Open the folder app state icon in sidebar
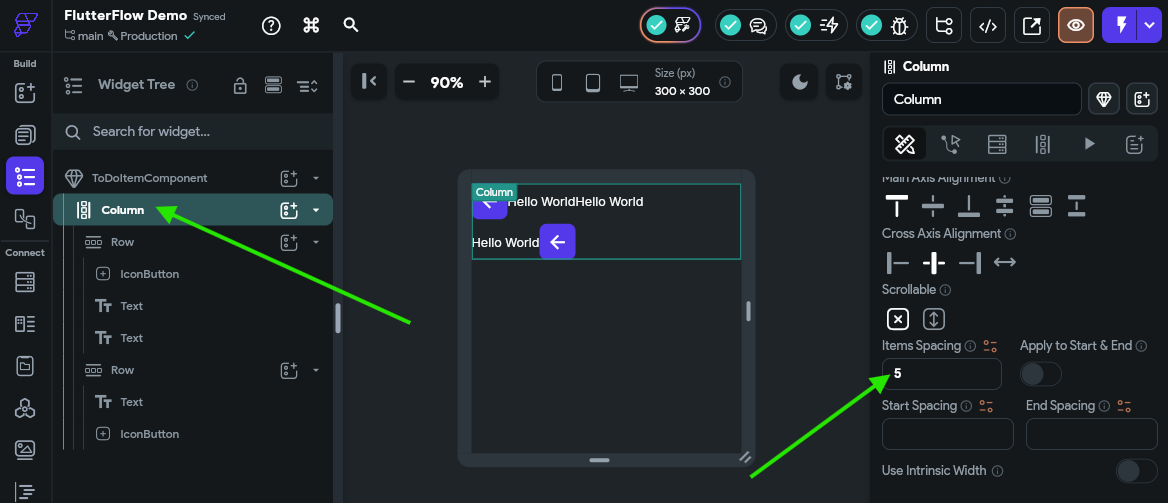This screenshot has width=1168, height=503. tap(25, 366)
